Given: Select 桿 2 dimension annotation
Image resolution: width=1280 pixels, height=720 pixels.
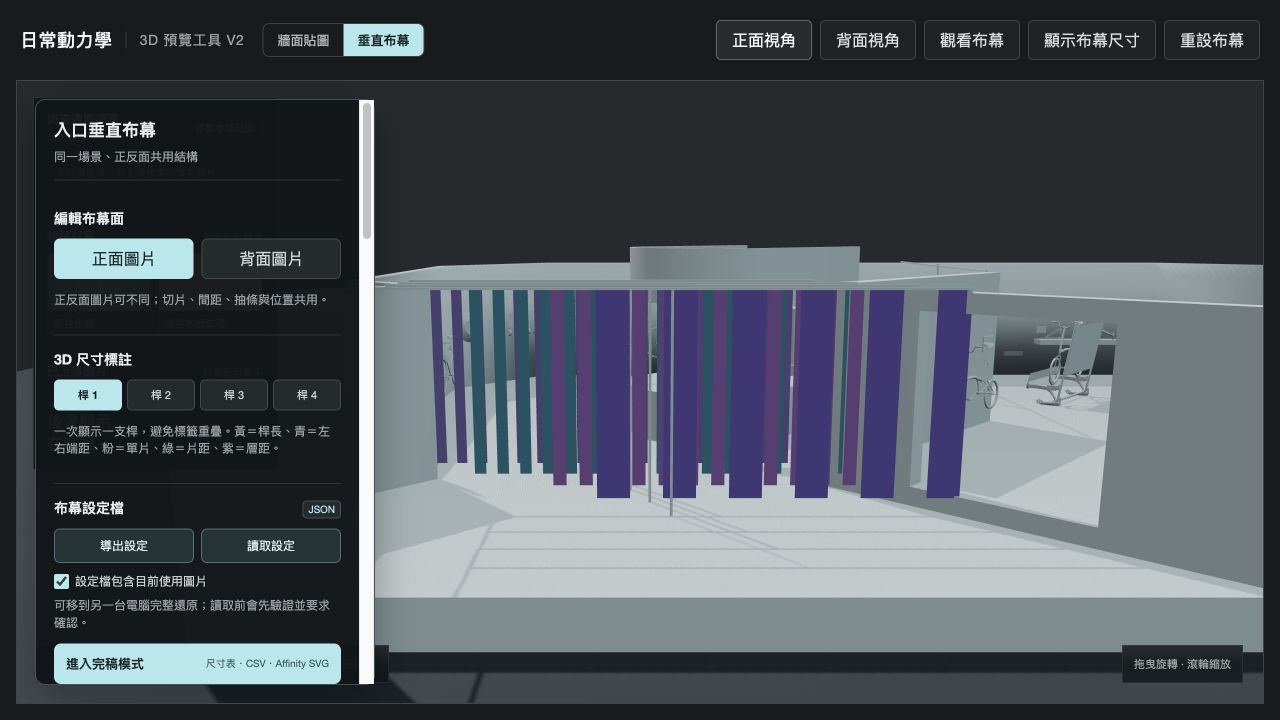Looking at the screenshot, I should [161, 395].
